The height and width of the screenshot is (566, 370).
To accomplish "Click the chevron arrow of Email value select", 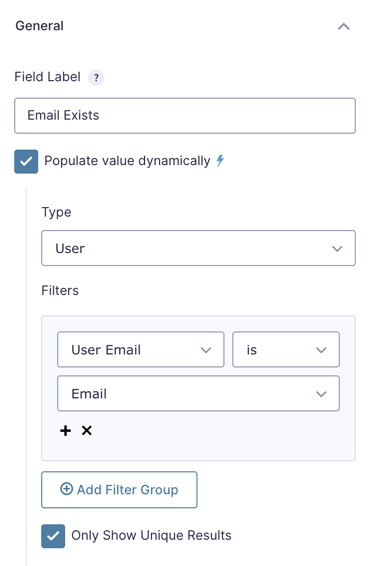I will coord(321,394).
